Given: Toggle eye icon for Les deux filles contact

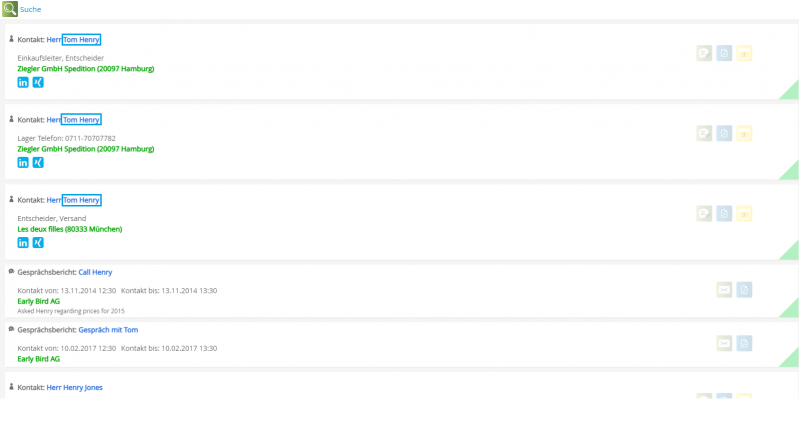Looking at the screenshot, I should (744, 213).
